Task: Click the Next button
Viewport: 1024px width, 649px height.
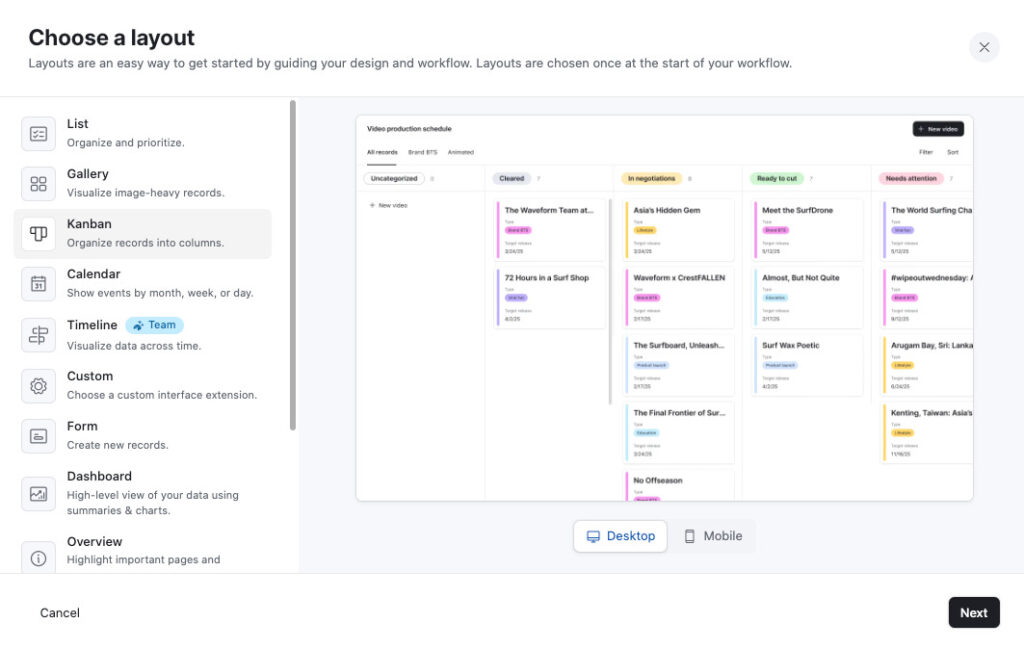Action: point(973,612)
